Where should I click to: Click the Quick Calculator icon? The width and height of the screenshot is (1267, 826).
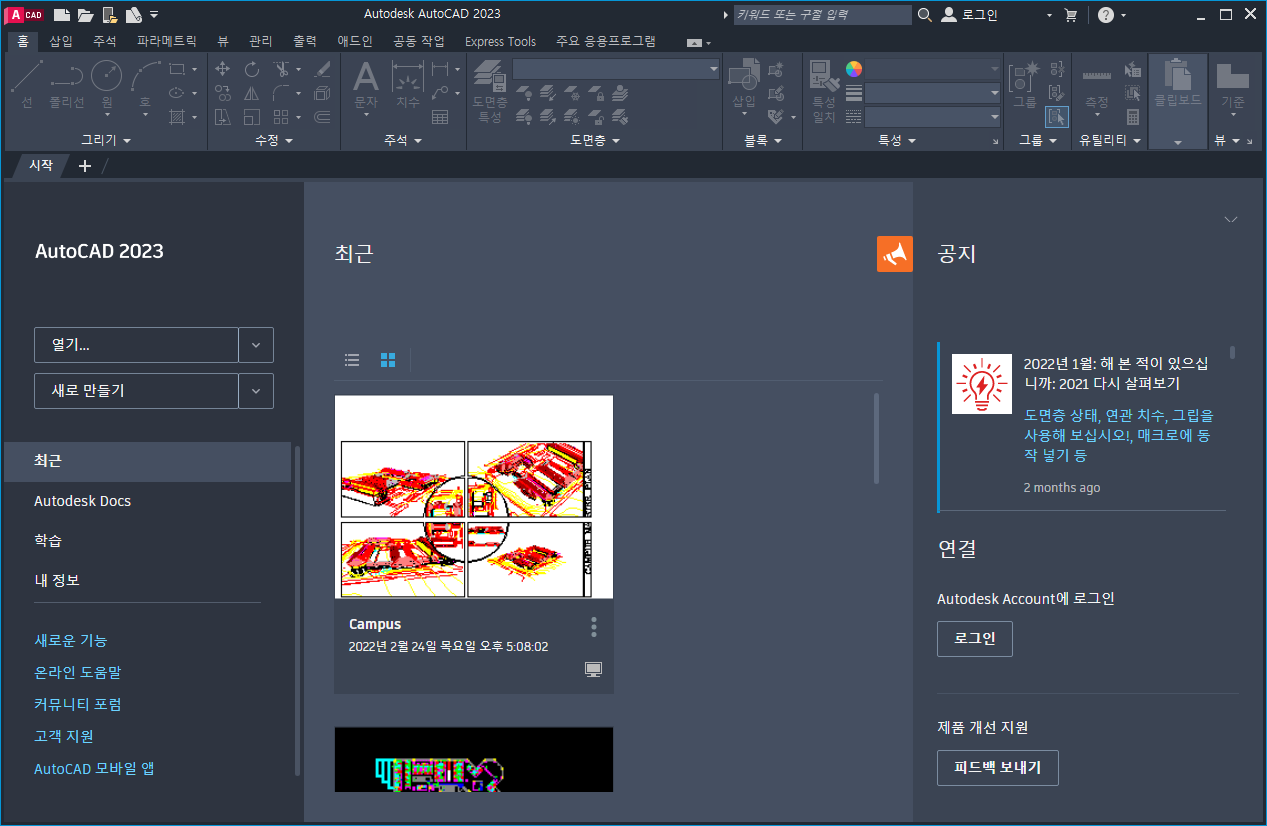pyautogui.click(x=1133, y=117)
